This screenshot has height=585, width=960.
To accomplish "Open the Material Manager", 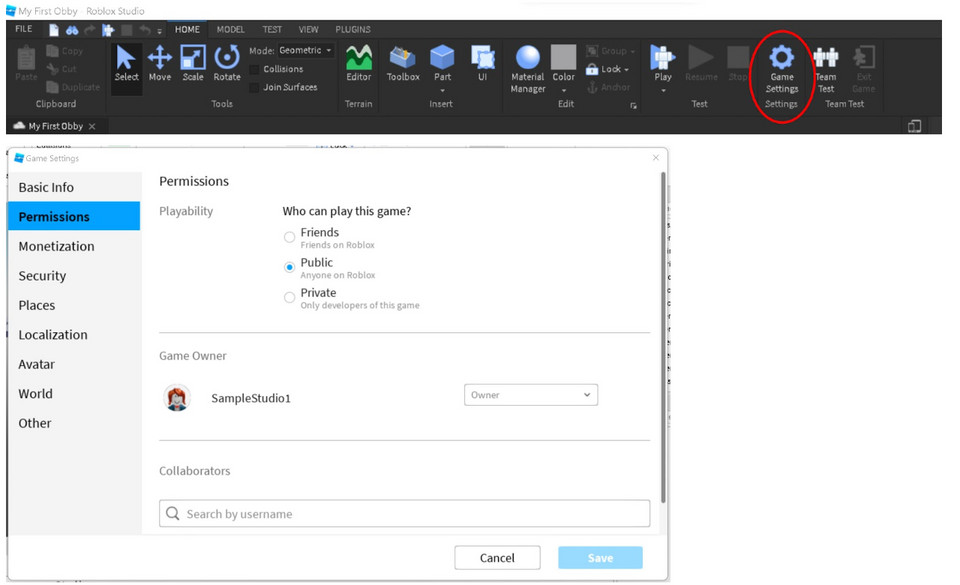I will coord(528,69).
